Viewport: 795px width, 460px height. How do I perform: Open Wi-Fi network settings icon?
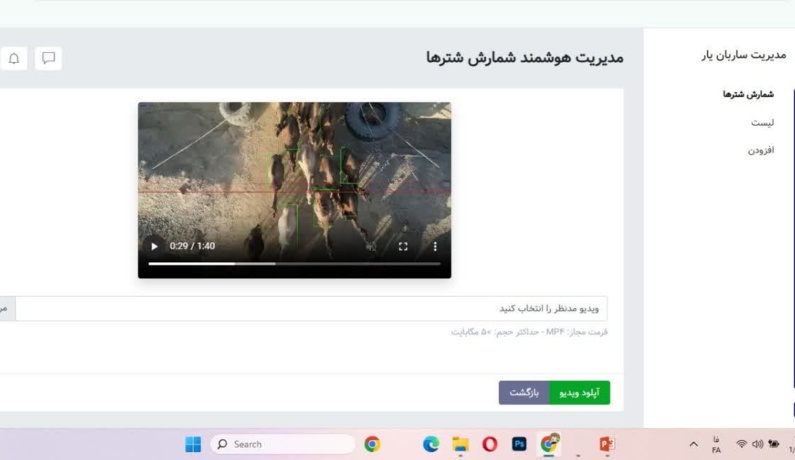[741, 444]
